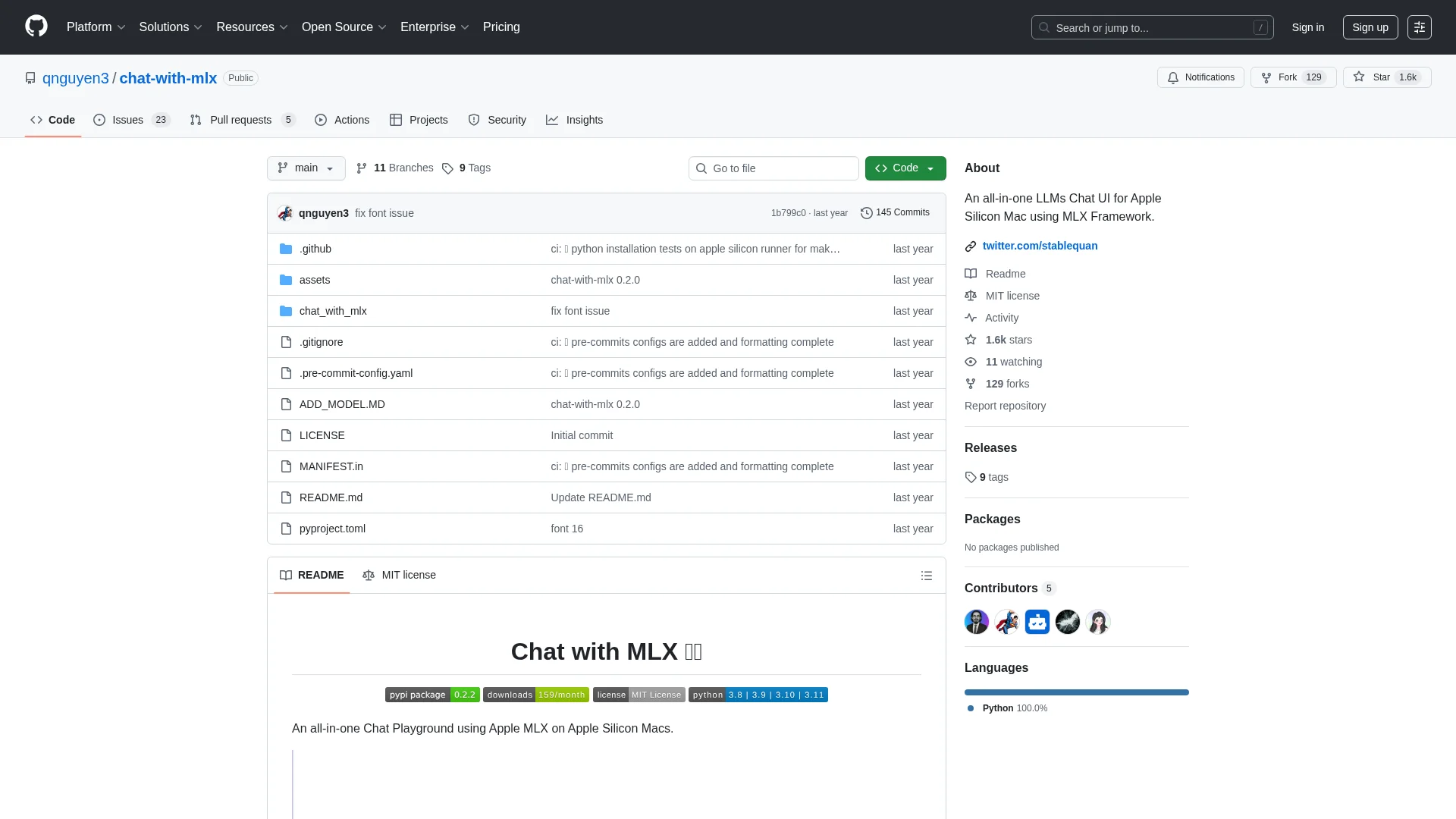Screen dimensions: 1456x819
Task: Expand the main branch dropdown
Action: click(x=306, y=168)
